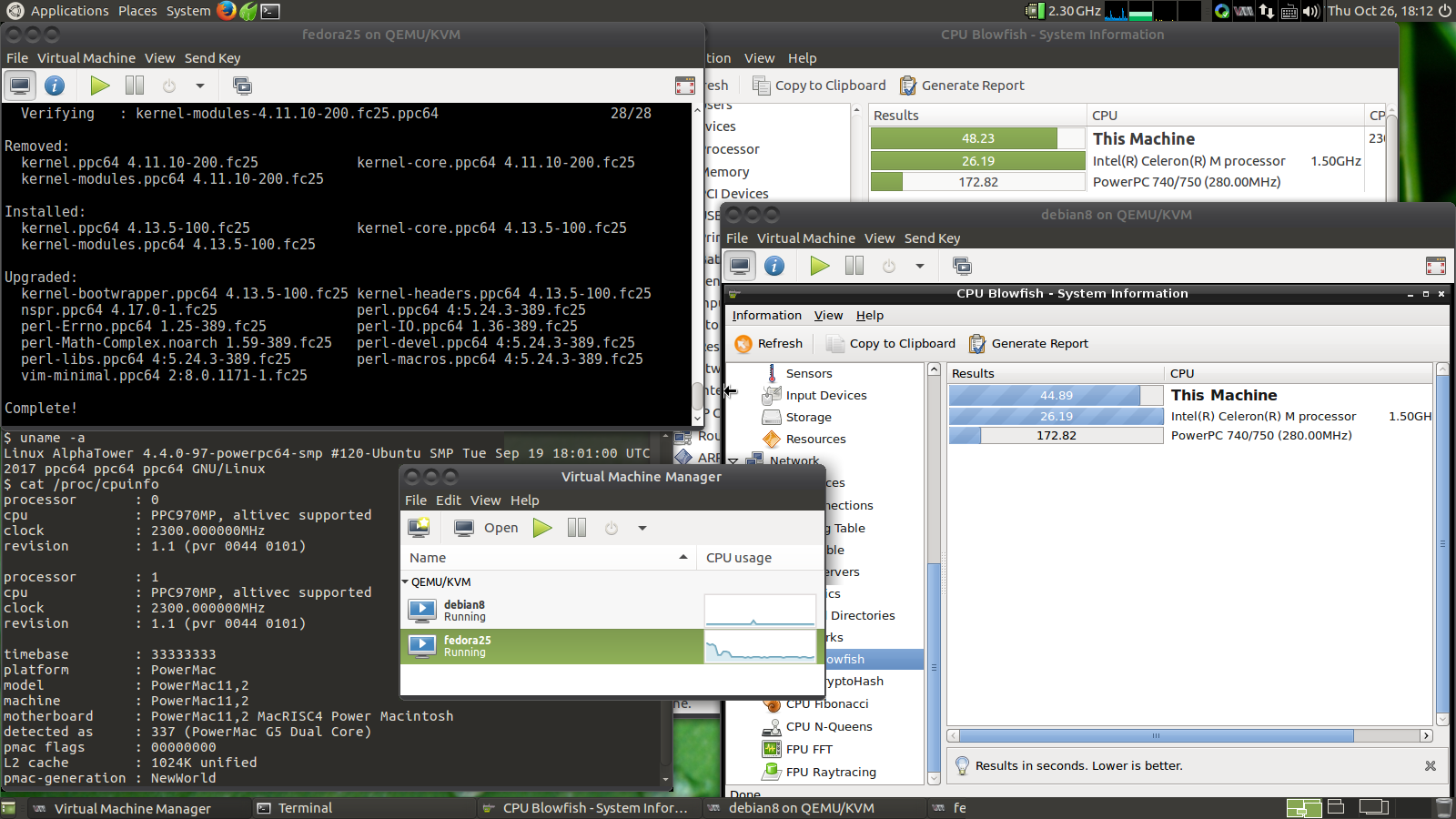The height and width of the screenshot is (819, 1456).
Task: Open shutdown dropdown in Virtual Machine Manager
Action: pyautogui.click(x=642, y=528)
